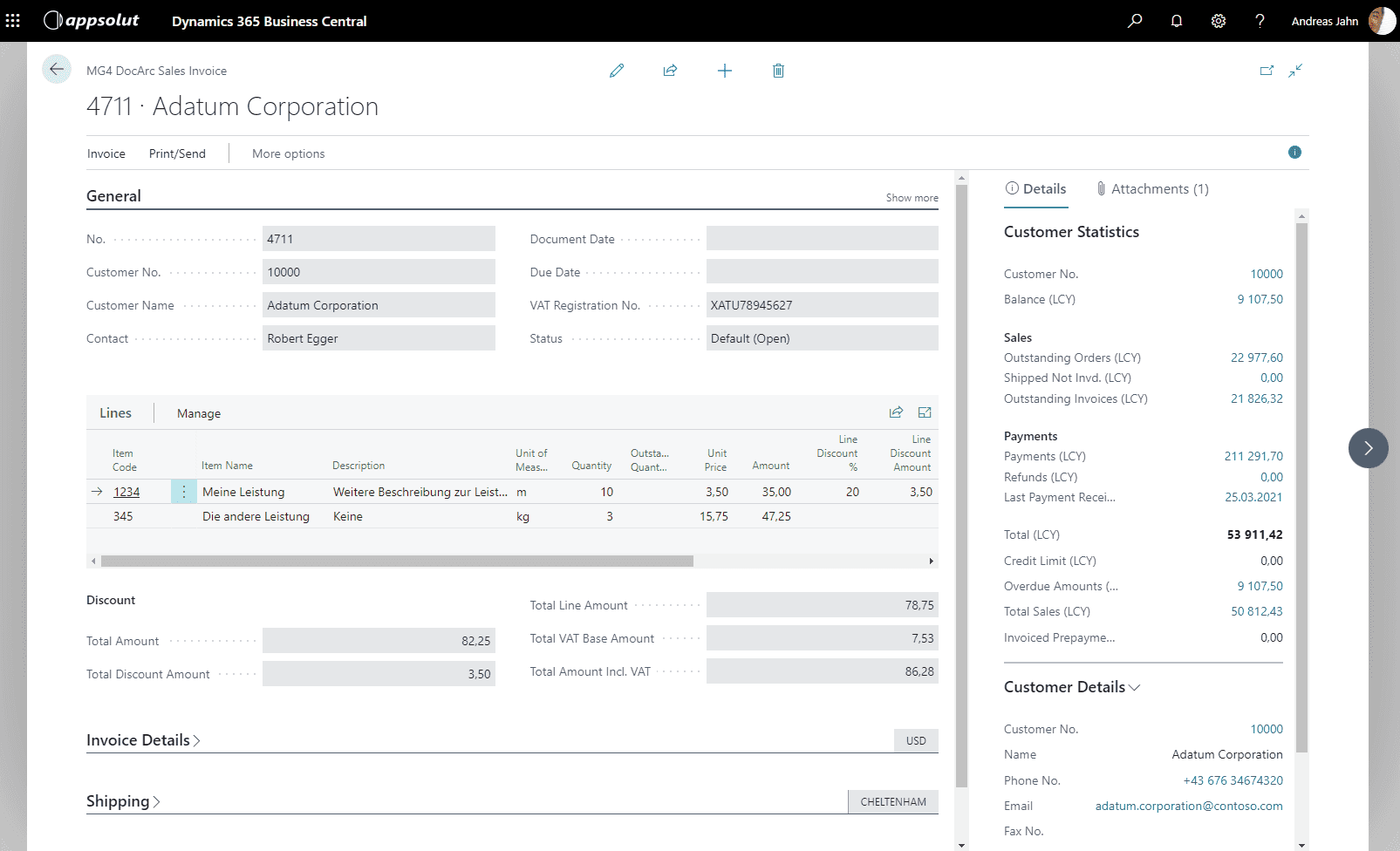This screenshot has width=1400, height=851.
Task: Open the app launcher waffle icon
Action: click(13, 21)
